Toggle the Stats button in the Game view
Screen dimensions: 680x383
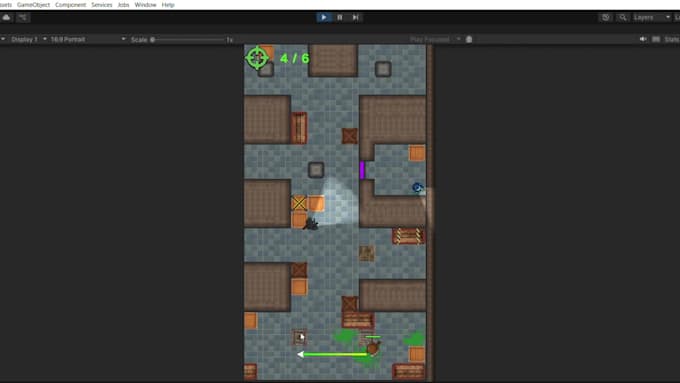671,39
